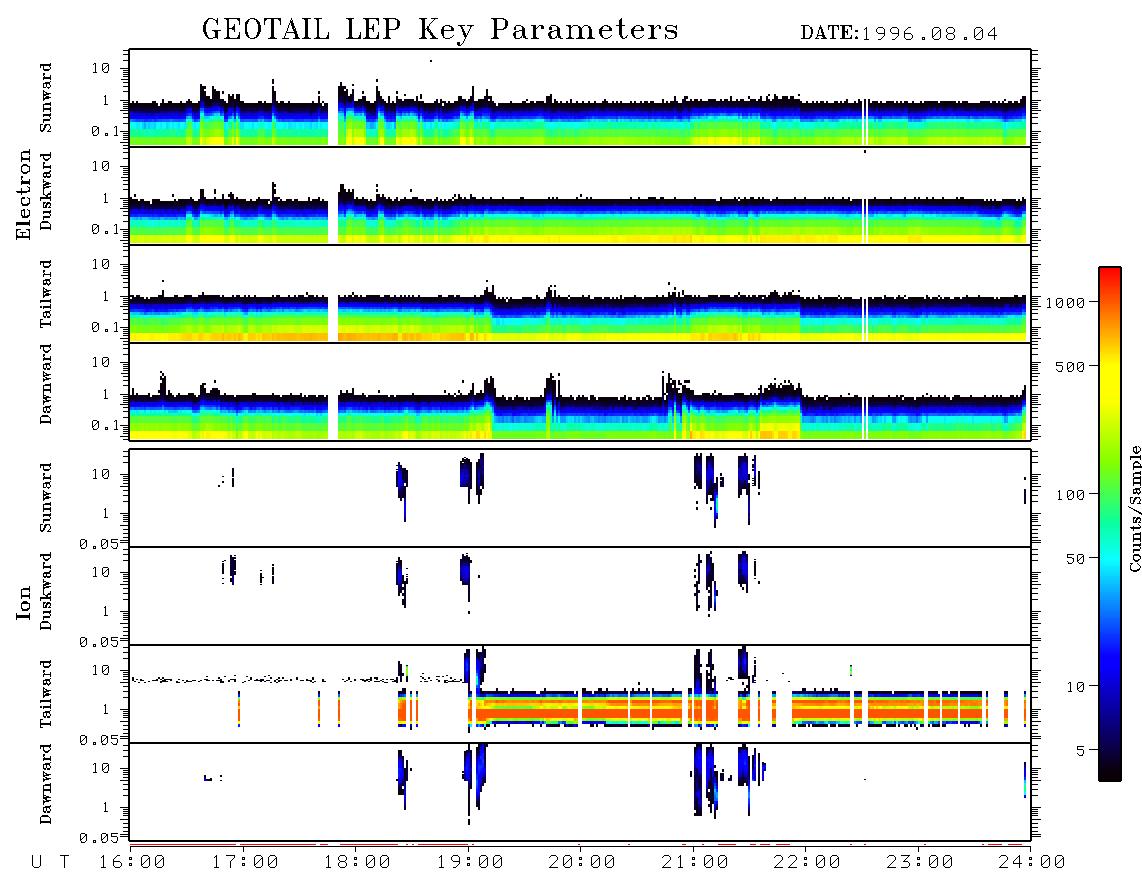Click the 19:00 time tick label
Screen dimensions: 1142x880
470,862
